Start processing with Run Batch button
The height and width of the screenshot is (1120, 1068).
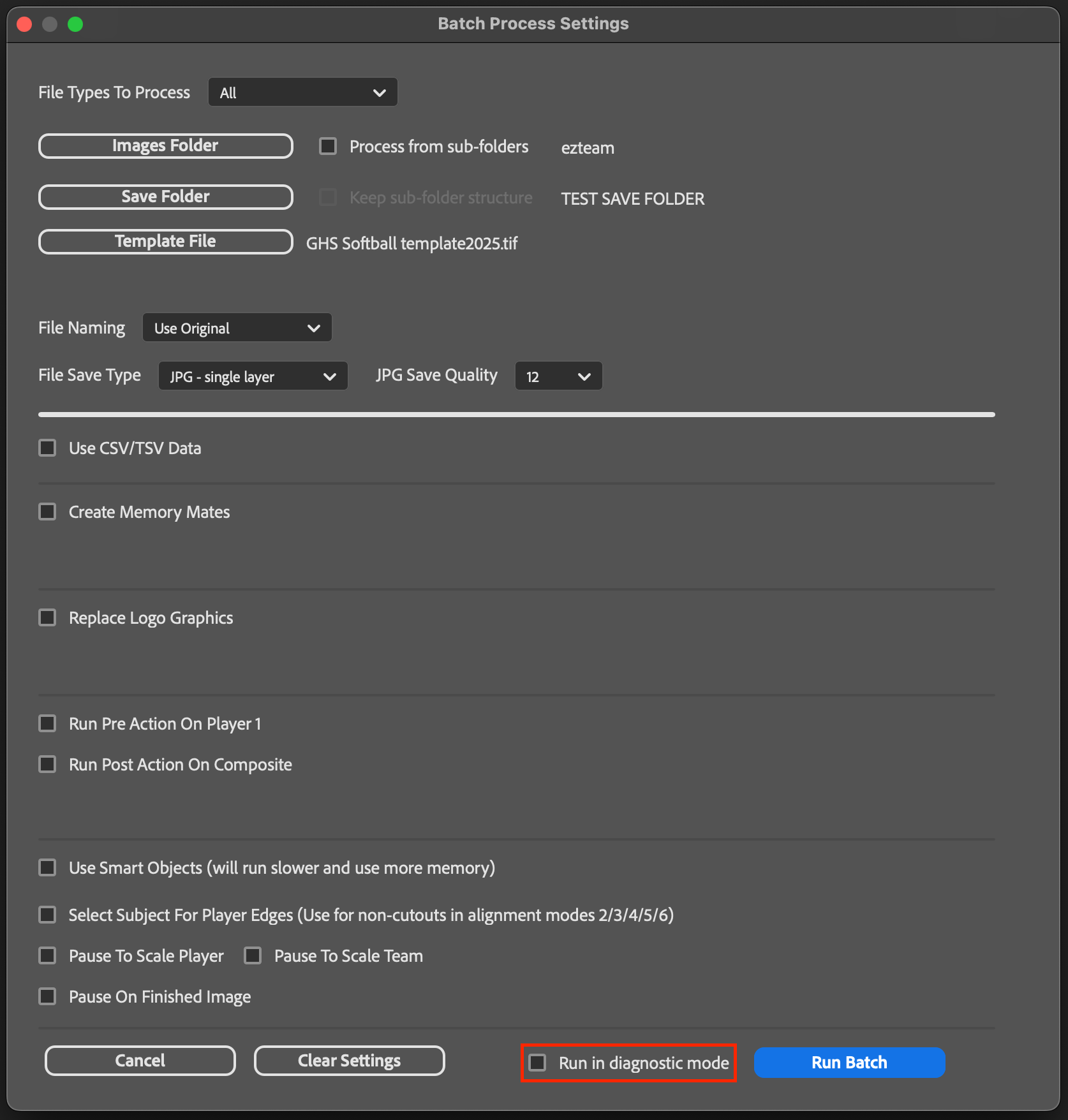point(849,1063)
